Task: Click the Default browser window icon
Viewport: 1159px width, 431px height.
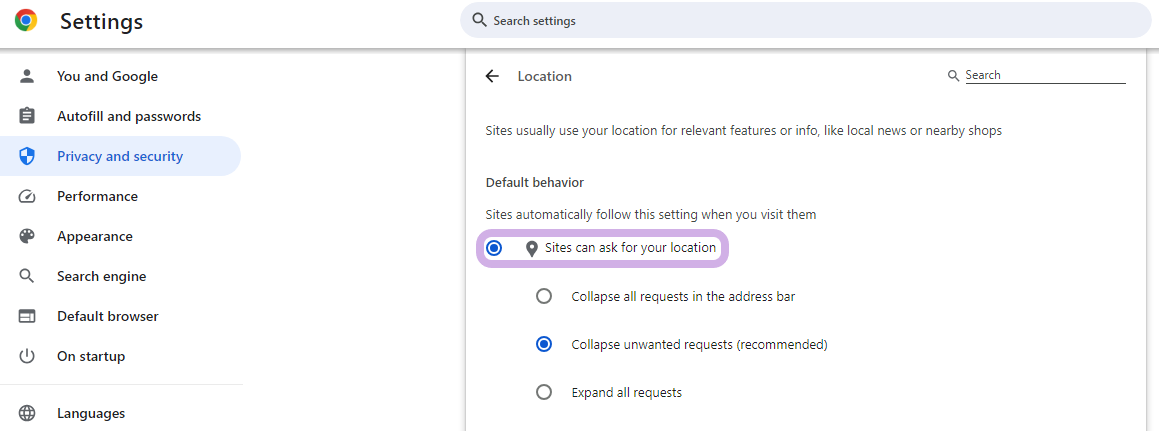Action: (x=27, y=316)
